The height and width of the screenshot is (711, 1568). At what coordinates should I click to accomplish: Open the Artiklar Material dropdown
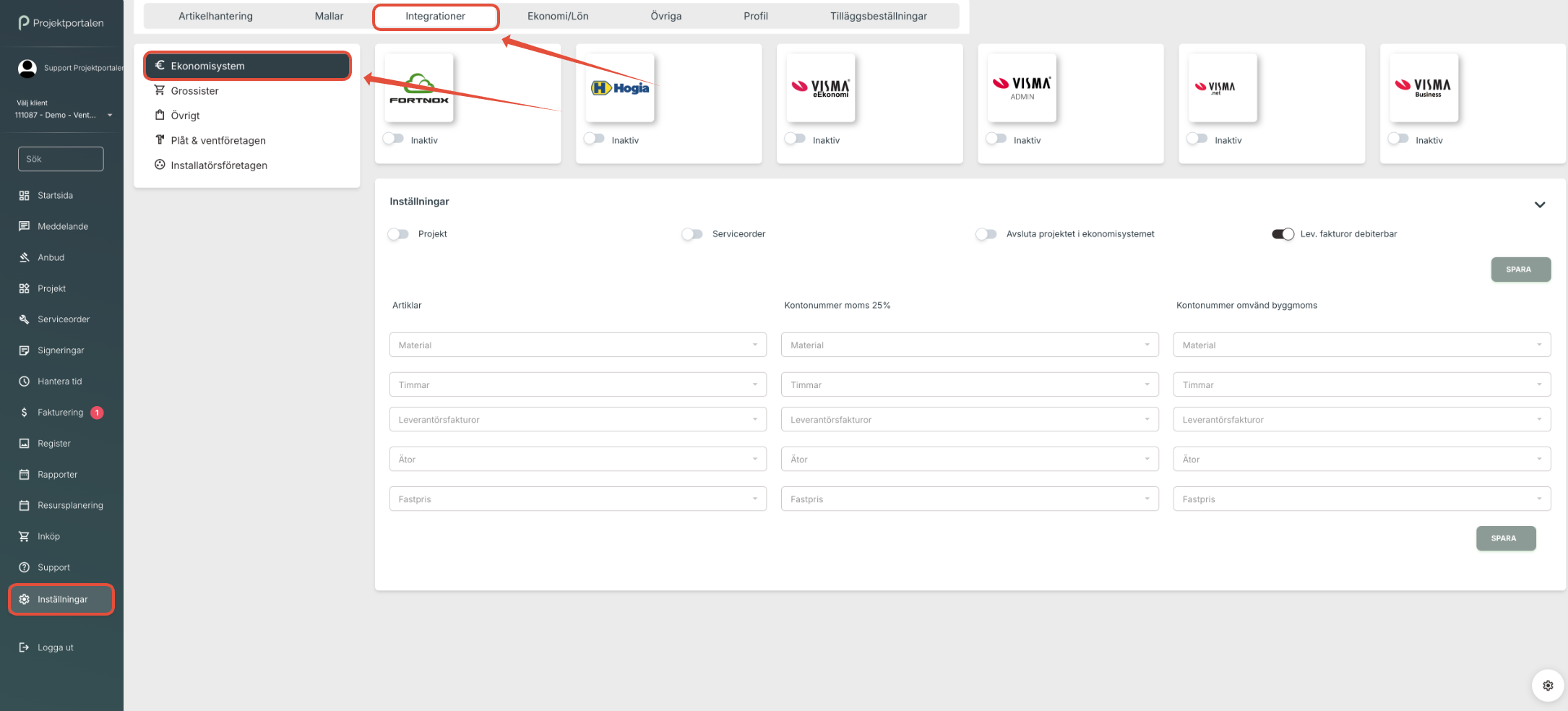(x=577, y=345)
